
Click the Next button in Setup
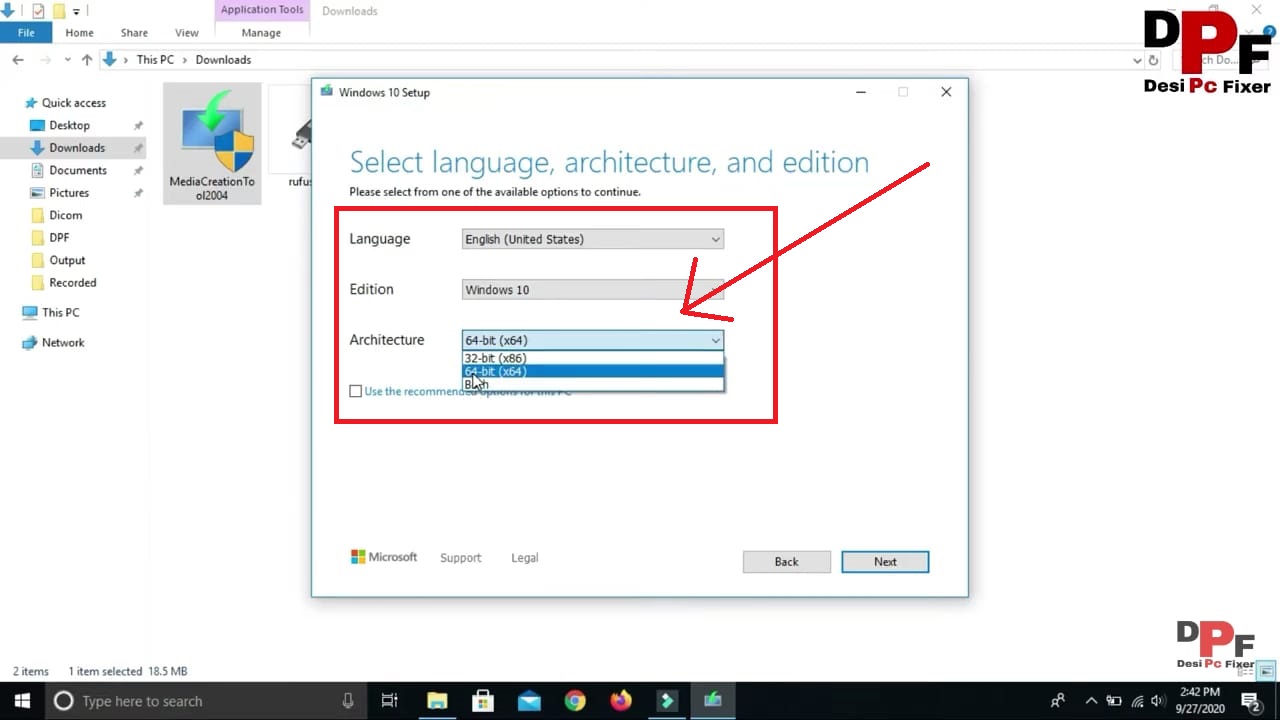[885, 562]
